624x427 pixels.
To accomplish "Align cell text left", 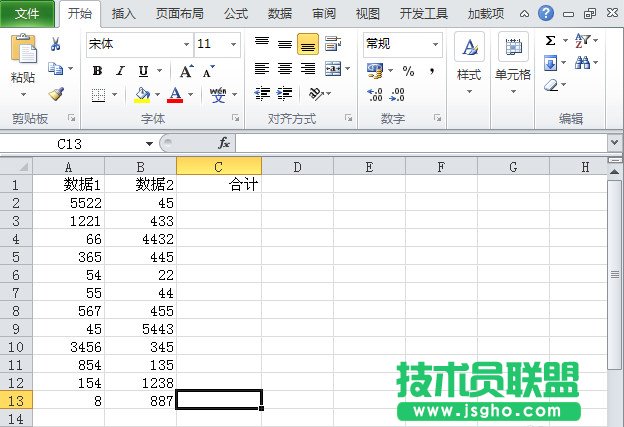I will click(x=262, y=69).
